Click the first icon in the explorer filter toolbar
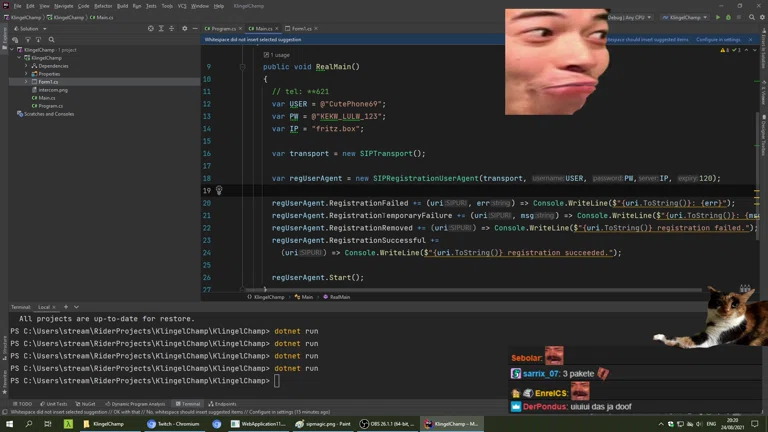 [15, 40]
